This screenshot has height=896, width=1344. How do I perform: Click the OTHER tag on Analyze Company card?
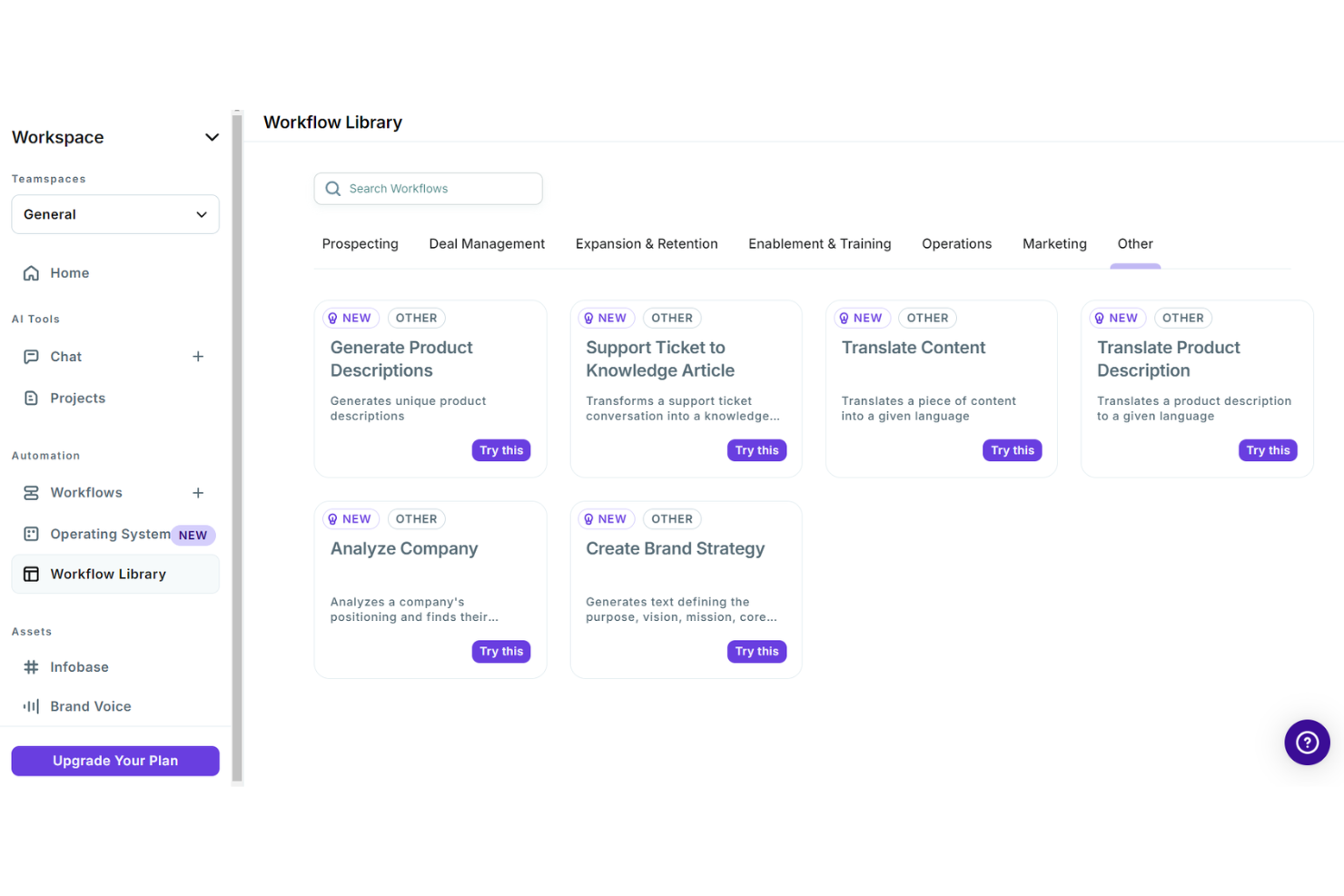coord(416,518)
